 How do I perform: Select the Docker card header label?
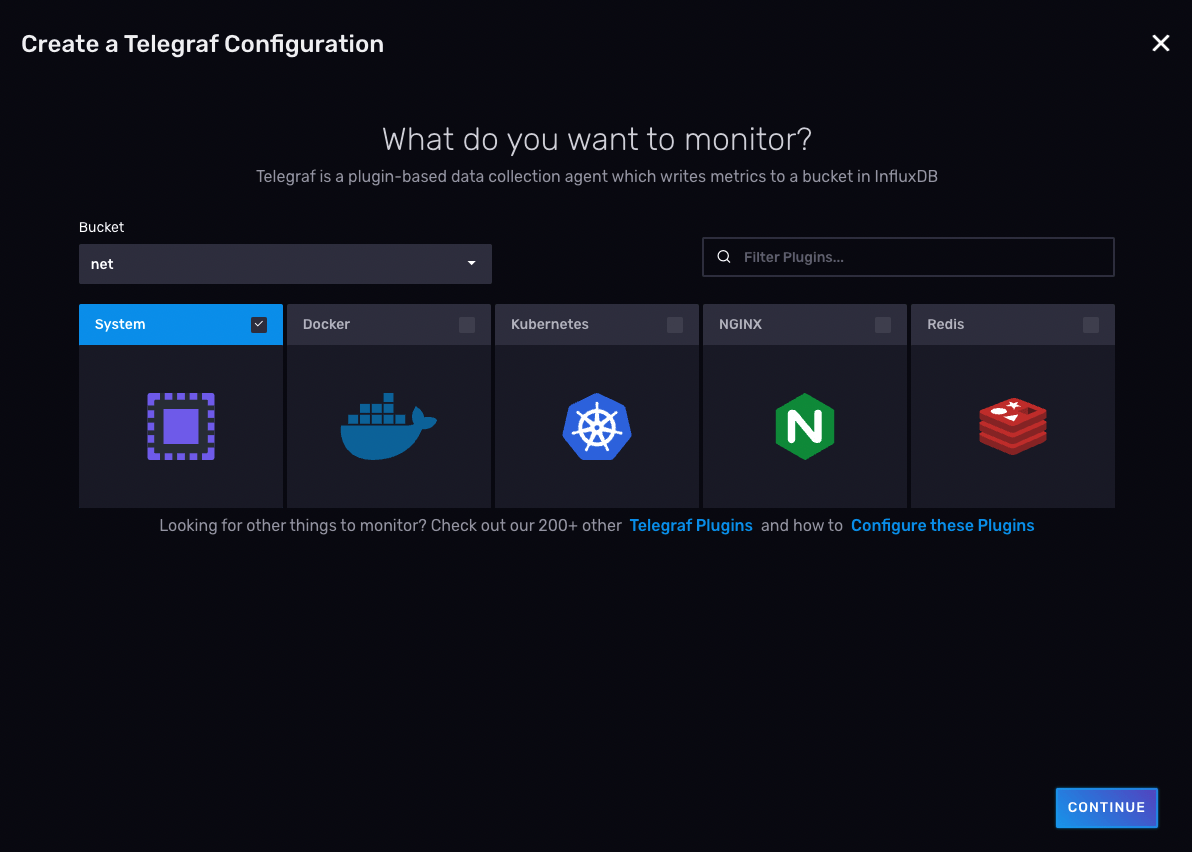(x=326, y=325)
